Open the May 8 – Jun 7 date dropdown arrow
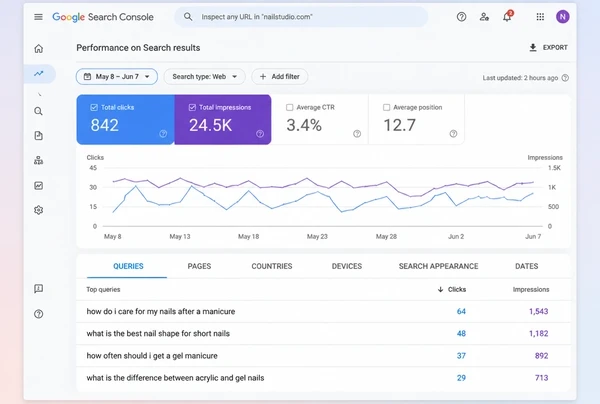The width and height of the screenshot is (600, 404). (x=147, y=77)
